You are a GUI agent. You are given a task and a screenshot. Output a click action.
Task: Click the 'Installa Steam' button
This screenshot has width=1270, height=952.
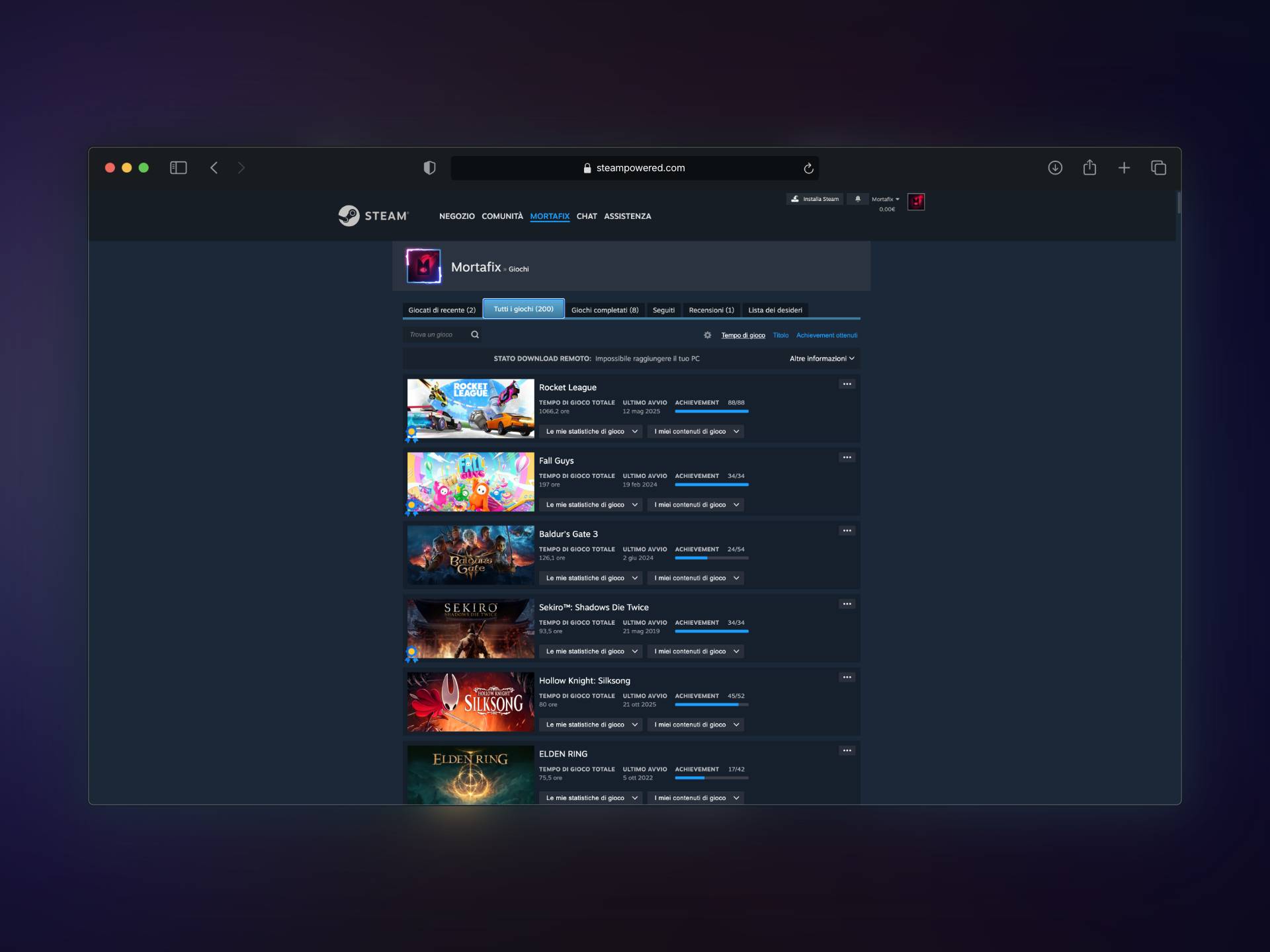click(x=815, y=199)
